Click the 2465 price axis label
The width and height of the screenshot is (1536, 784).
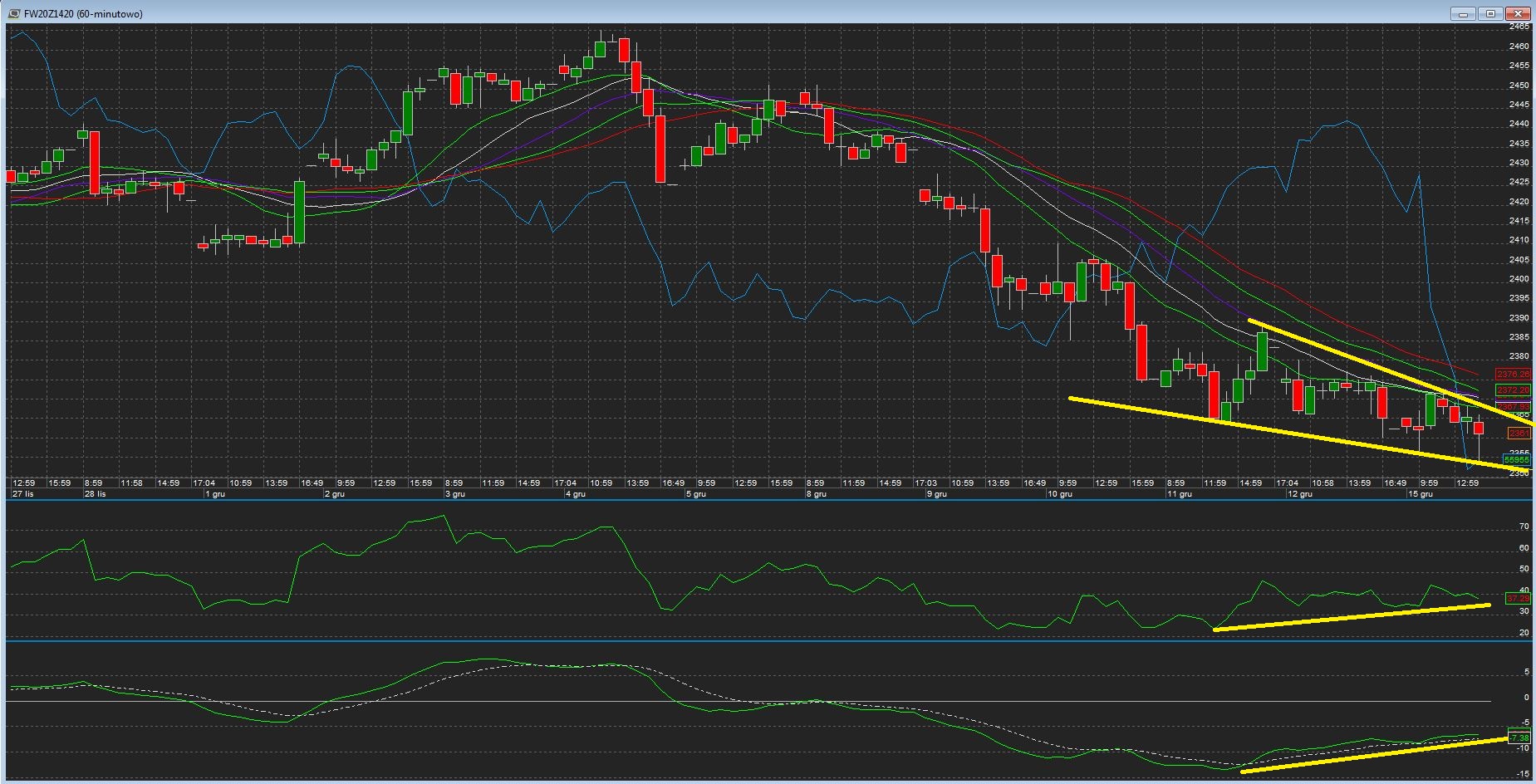coord(1519,27)
